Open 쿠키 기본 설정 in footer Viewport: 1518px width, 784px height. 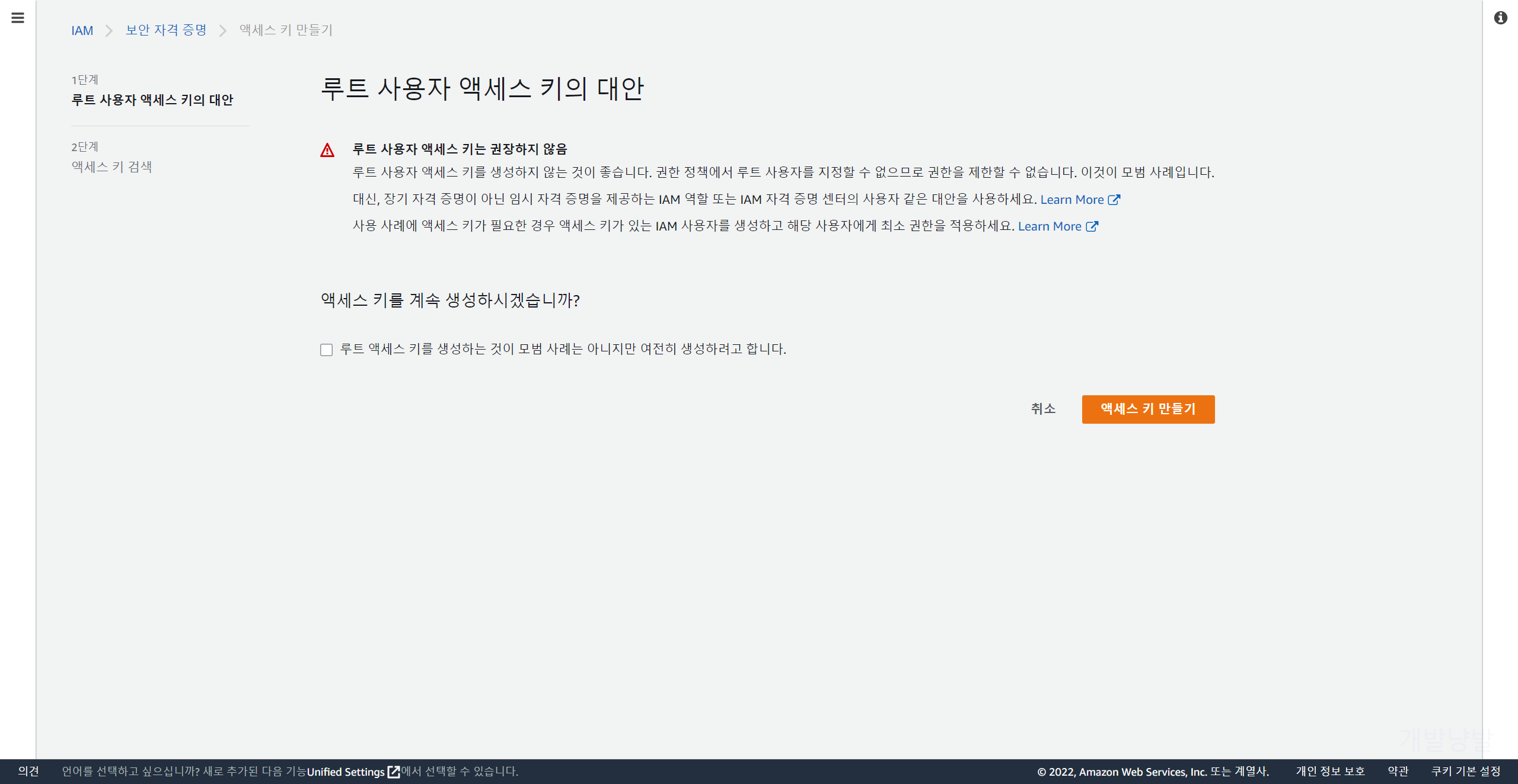[x=1465, y=772]
